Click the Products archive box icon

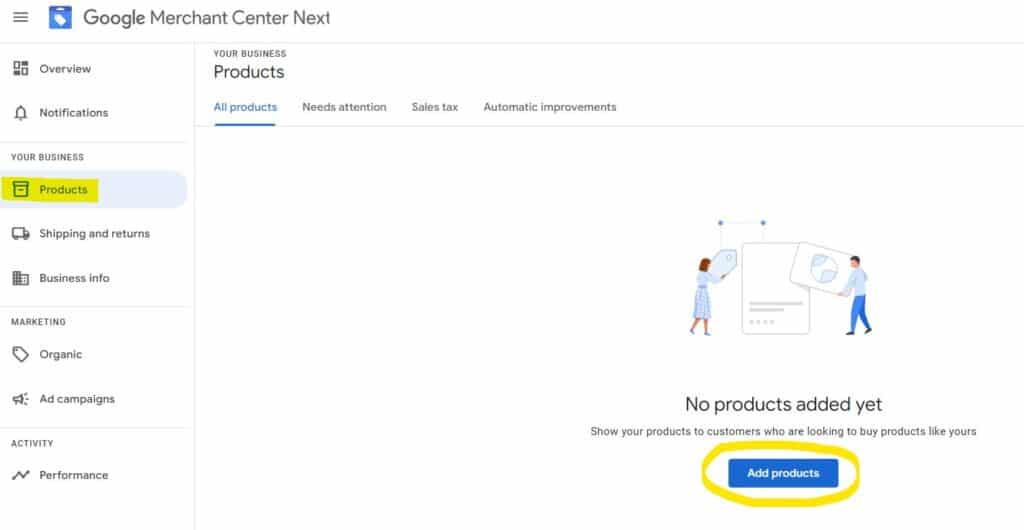click(x=21, y=189)
